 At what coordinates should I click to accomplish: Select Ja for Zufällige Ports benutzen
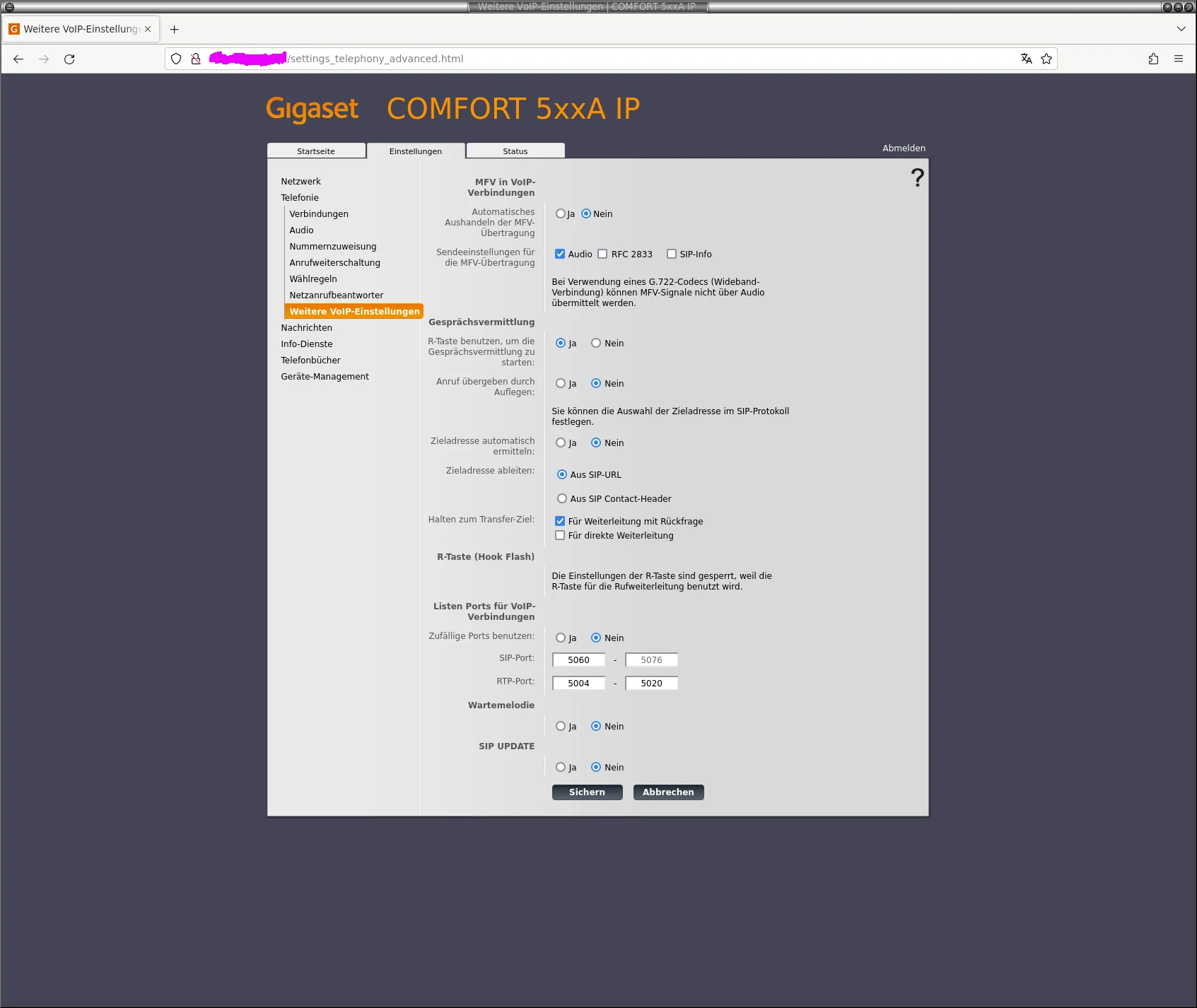[x=561, y=638]
